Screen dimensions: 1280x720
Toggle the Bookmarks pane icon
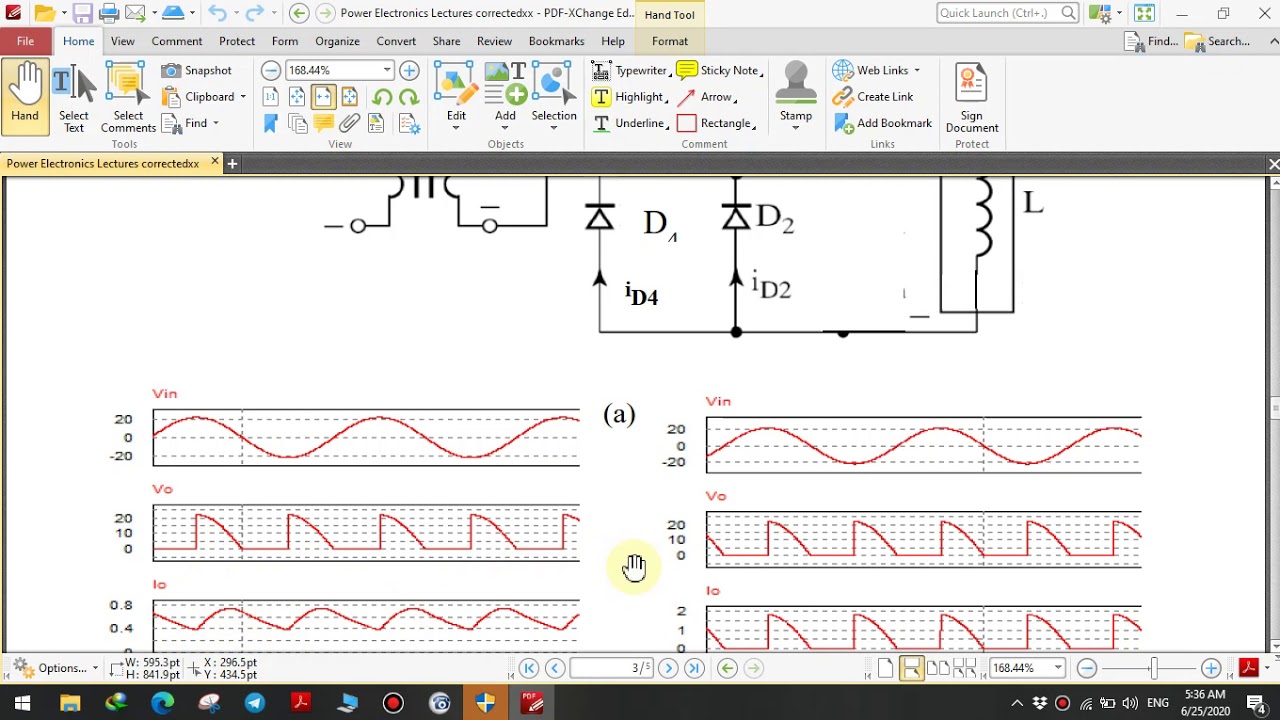click(271, 123)
